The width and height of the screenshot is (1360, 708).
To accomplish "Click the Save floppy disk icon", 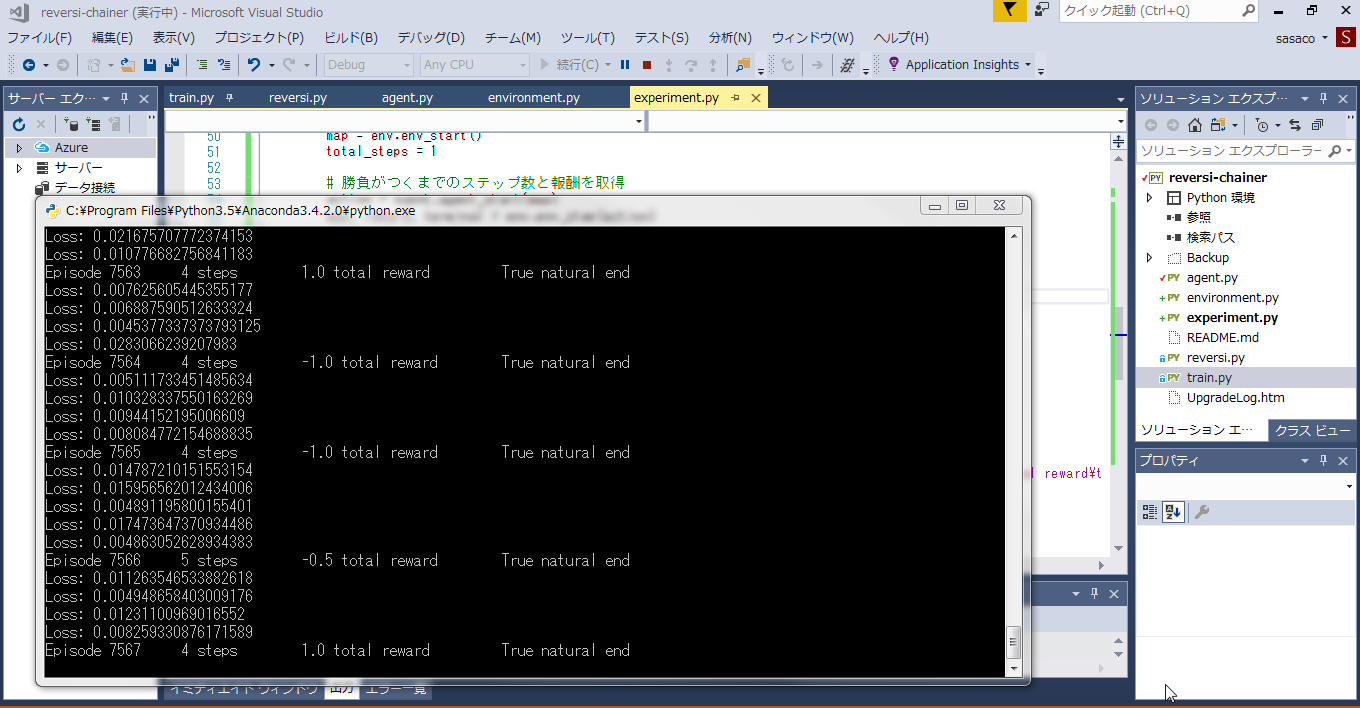I will pyautogui.click(x=150, y=65).
